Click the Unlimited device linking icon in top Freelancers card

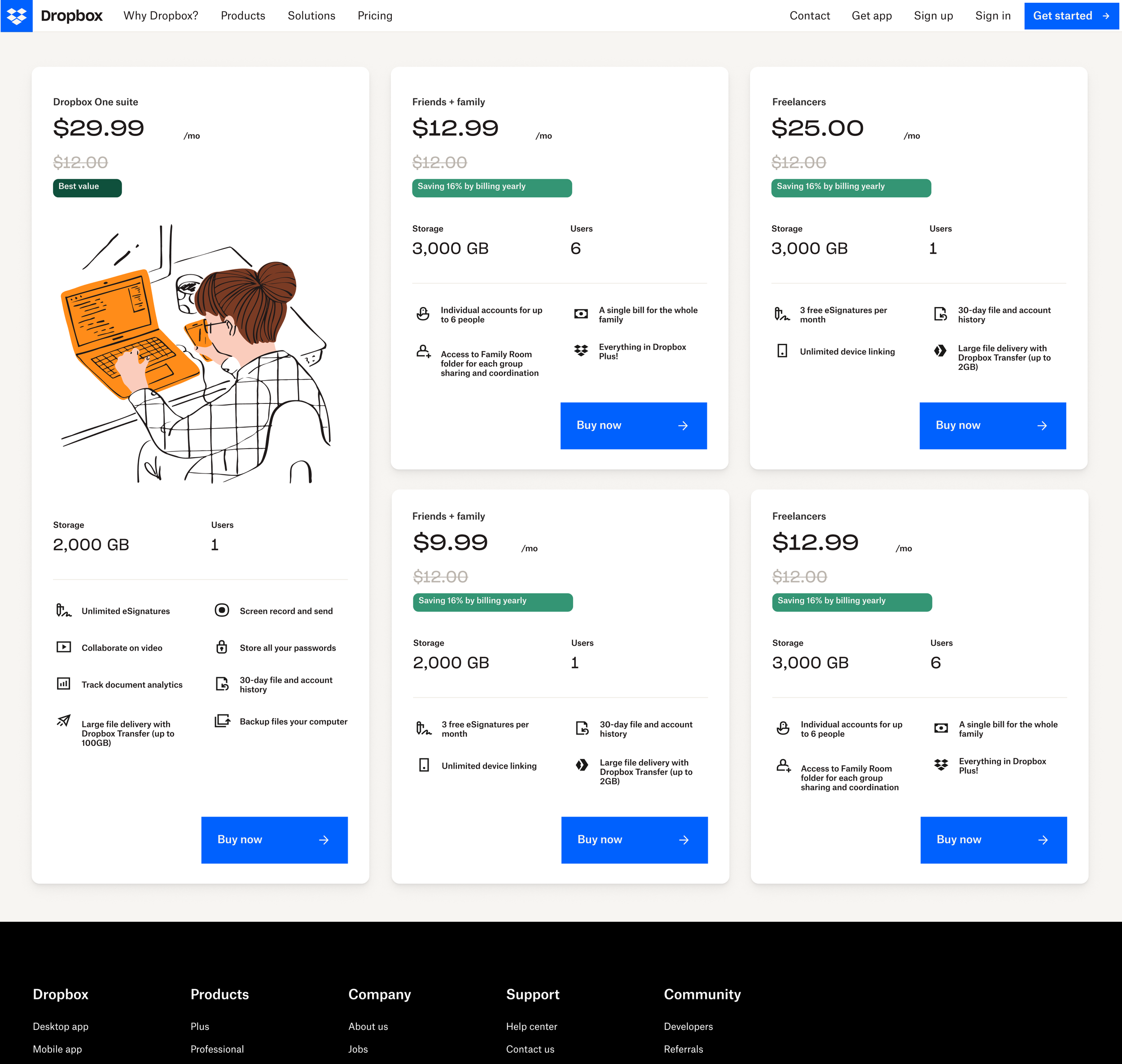[x=782, y=351]
